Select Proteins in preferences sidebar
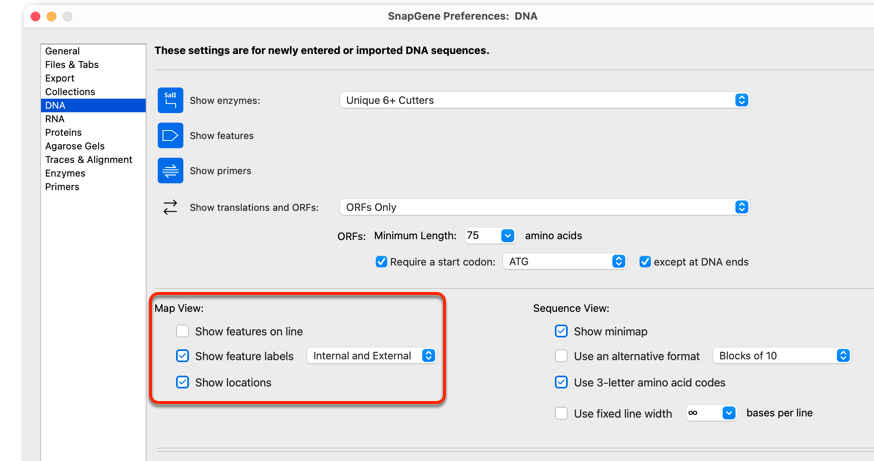 (93, 132)
